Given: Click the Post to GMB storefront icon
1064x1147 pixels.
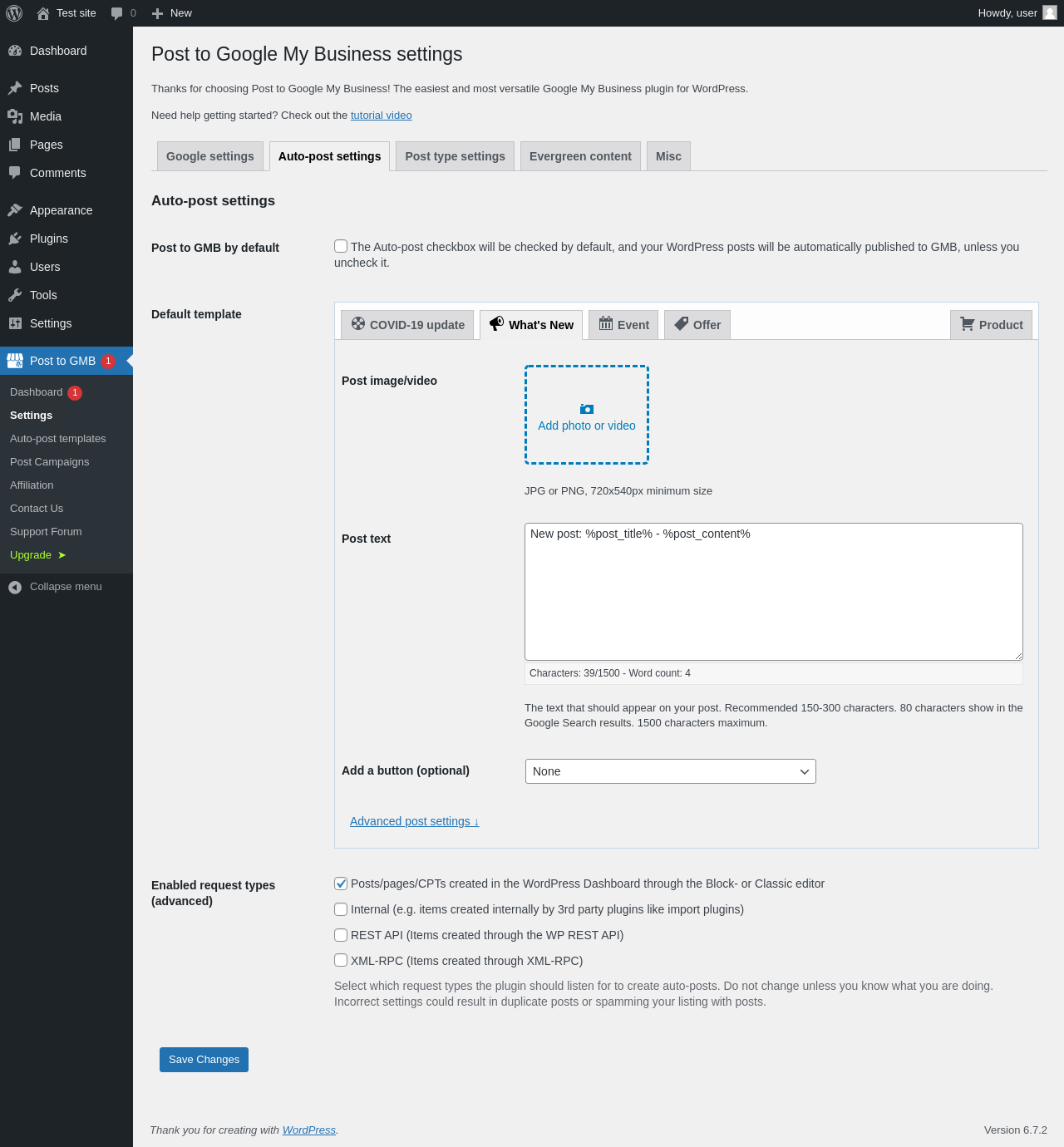Looking at the screenshot, I should point(15,361).
